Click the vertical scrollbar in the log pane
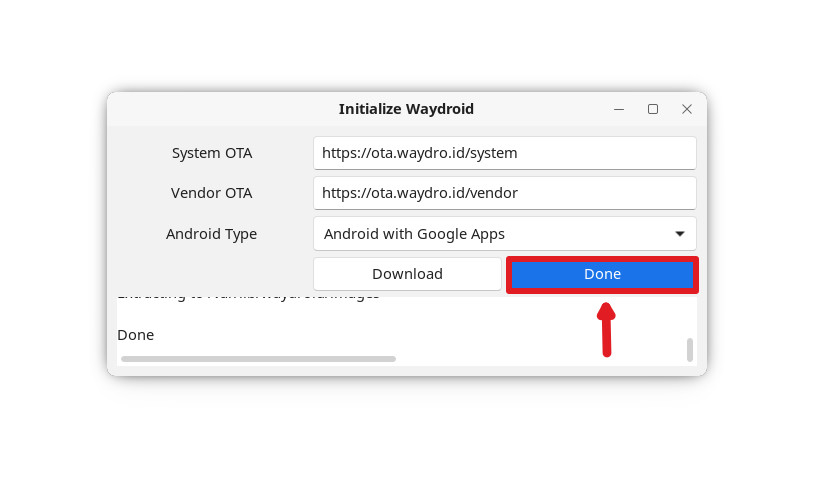 (x=689, y=349)
